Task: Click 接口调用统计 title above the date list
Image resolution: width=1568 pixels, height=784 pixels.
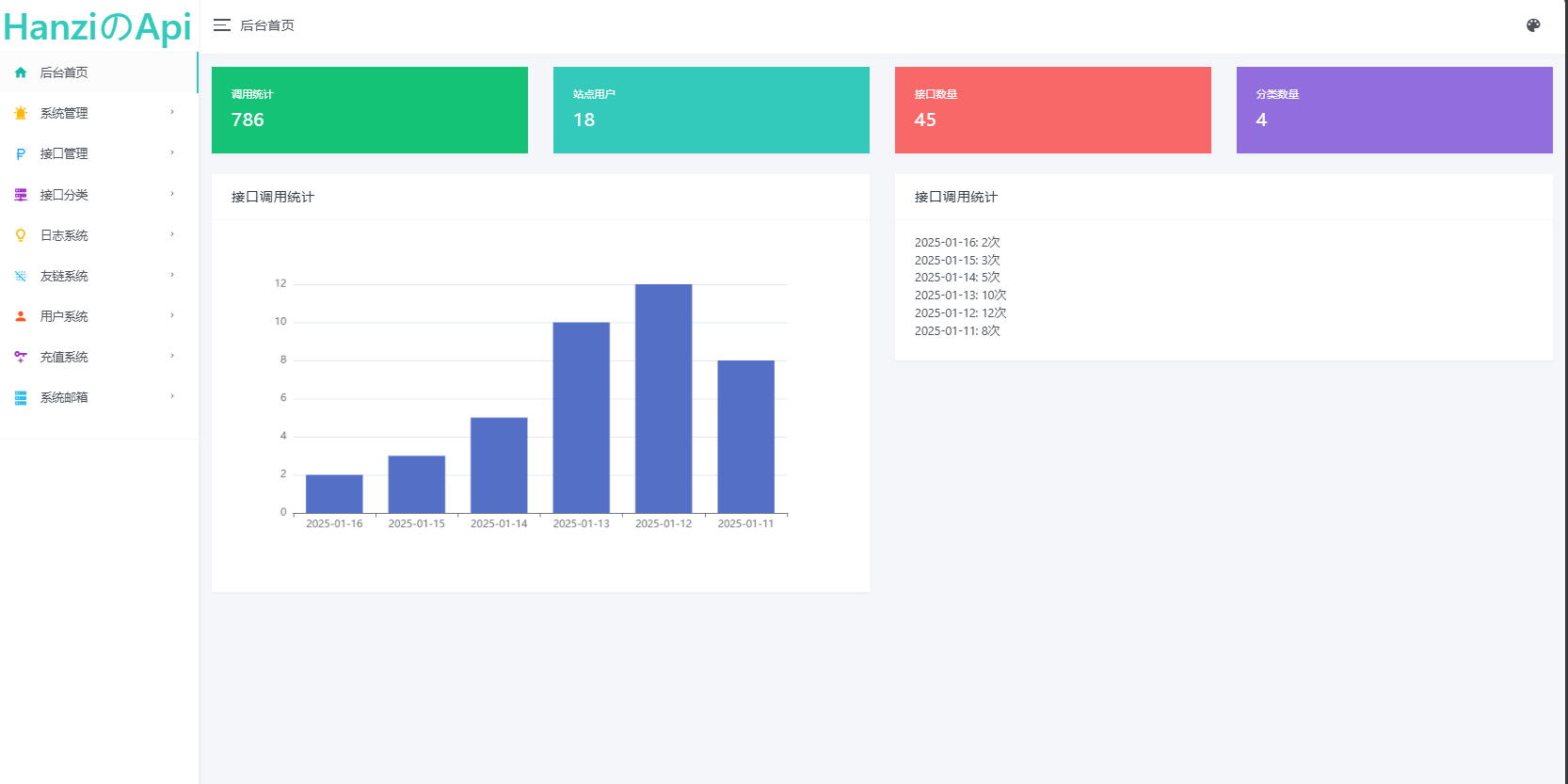Action: pos(956,197)
